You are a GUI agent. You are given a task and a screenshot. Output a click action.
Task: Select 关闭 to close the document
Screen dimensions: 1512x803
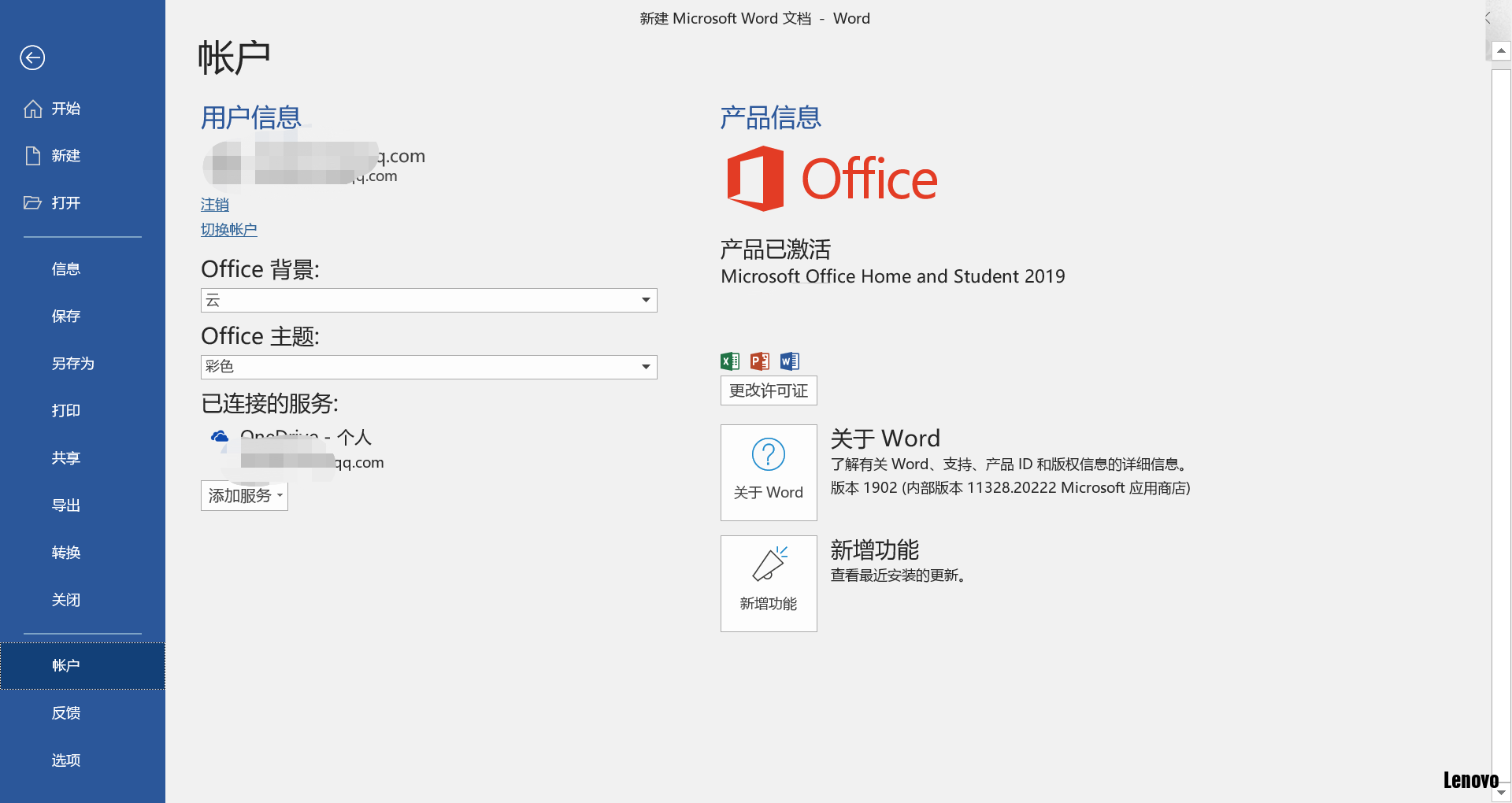coord(83,600)
